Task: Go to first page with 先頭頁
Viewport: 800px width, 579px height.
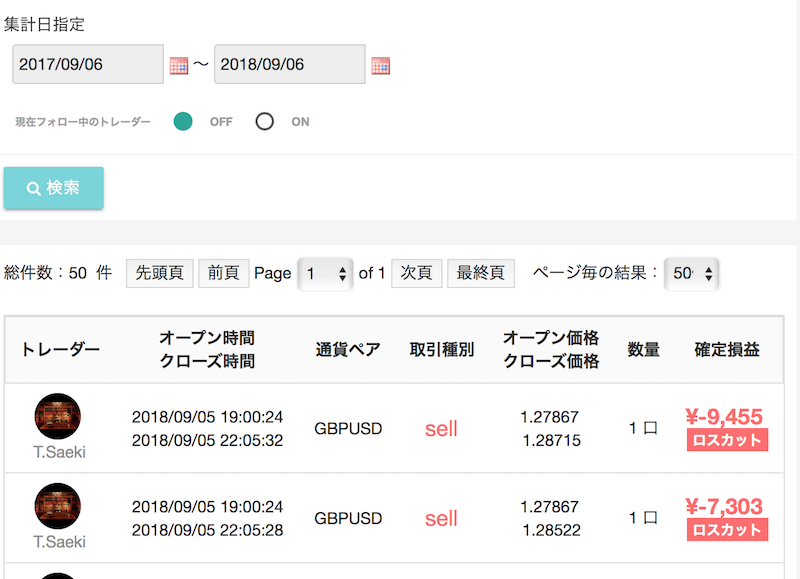Action: click(159, 273)
